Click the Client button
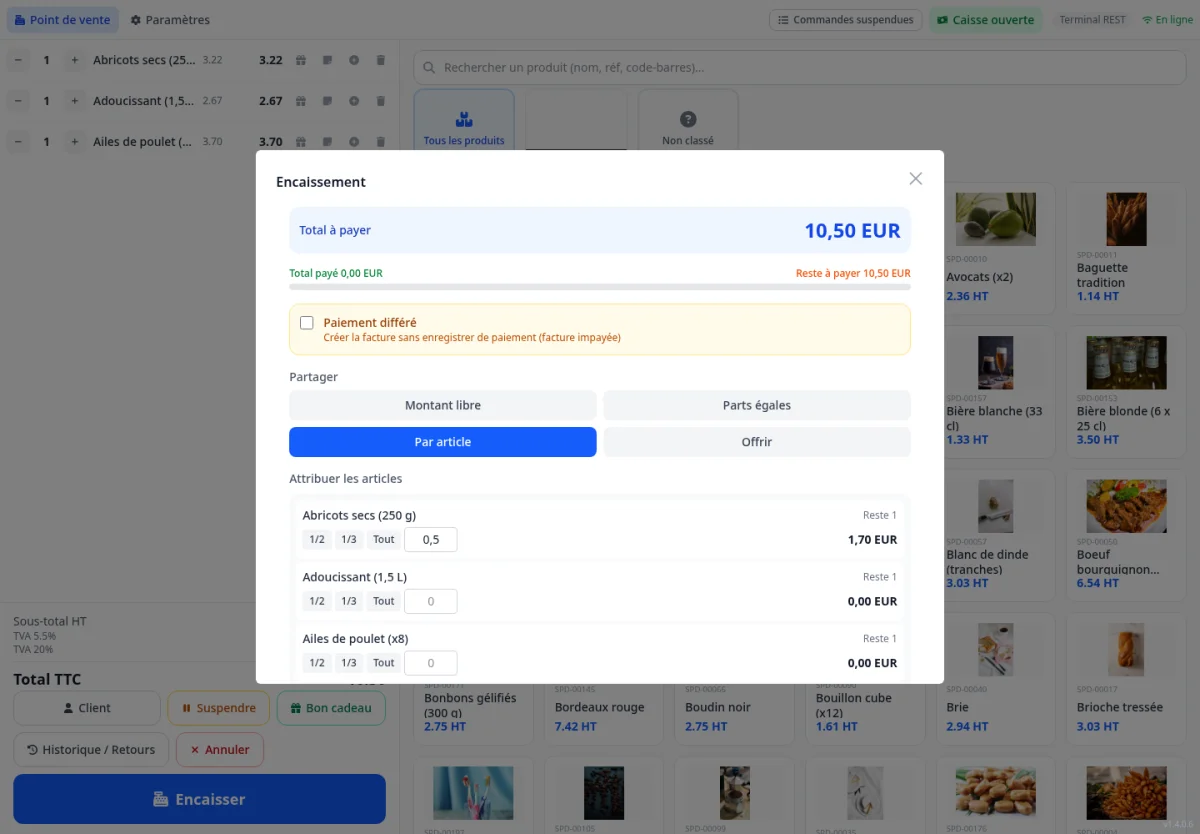Image resolution: width=1200 pixels, height=834 pixels. [x=87, y=708]
